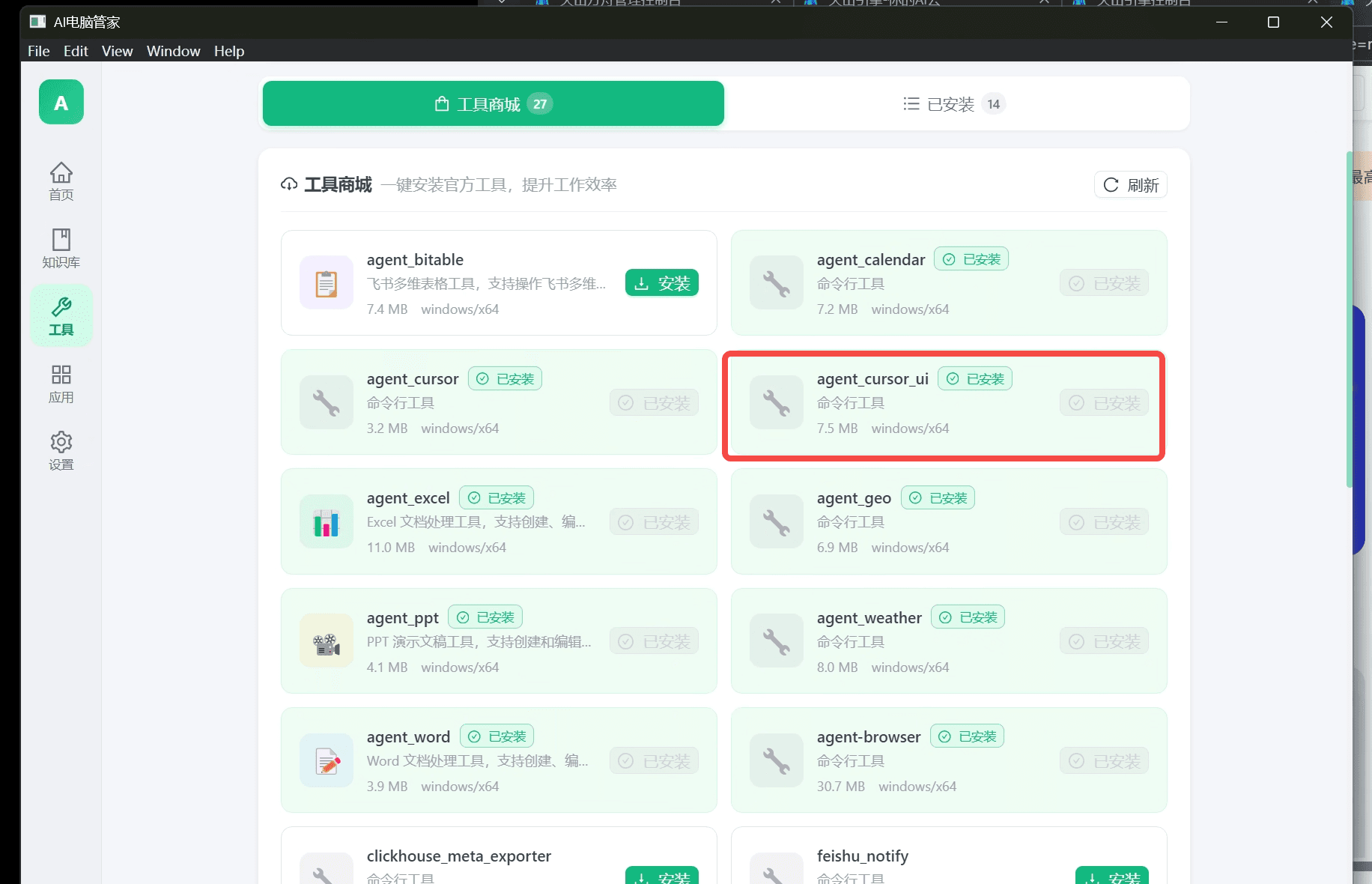Install agent_bitable with 安装 button

661,282
